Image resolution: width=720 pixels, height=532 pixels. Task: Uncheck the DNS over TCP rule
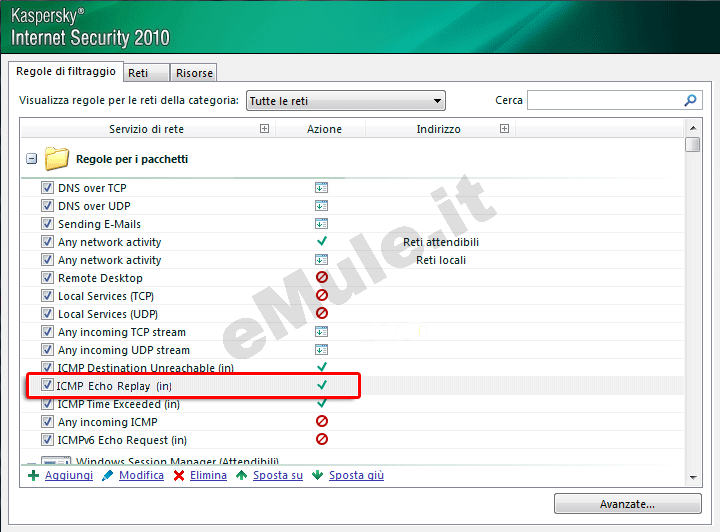[47, 187]
